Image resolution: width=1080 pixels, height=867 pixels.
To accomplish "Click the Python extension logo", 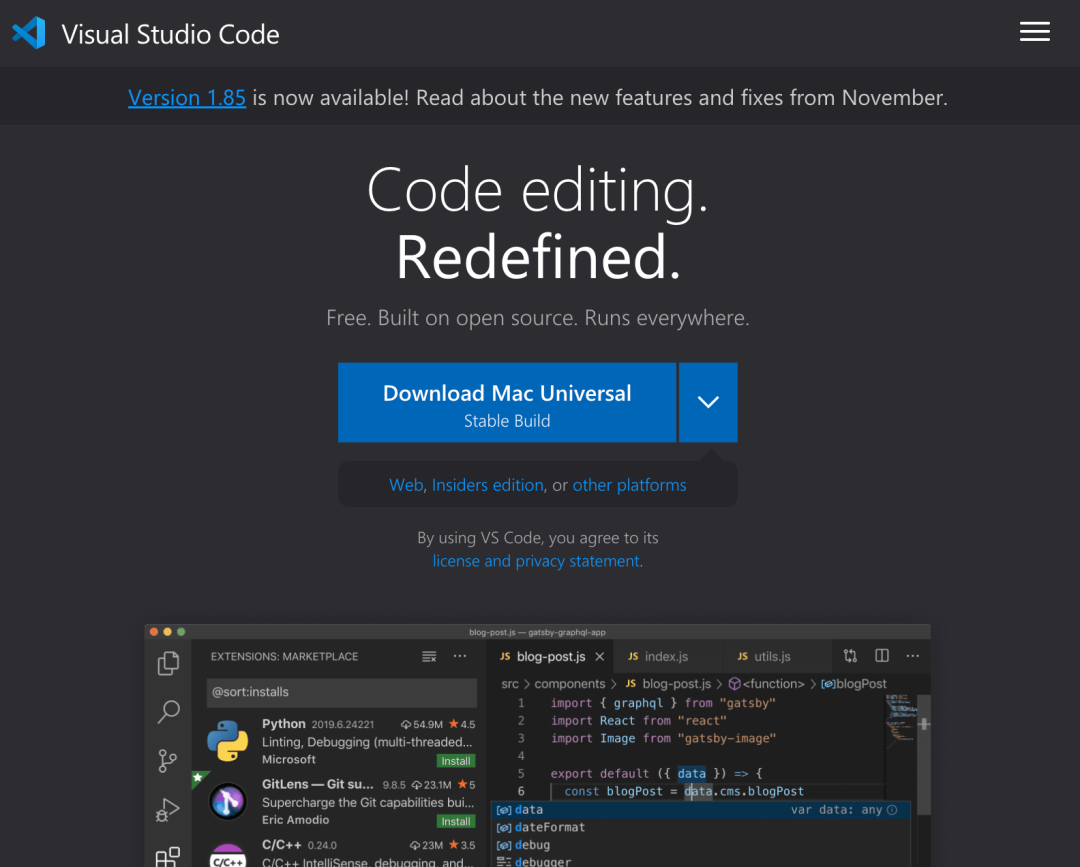I will 228,741.
